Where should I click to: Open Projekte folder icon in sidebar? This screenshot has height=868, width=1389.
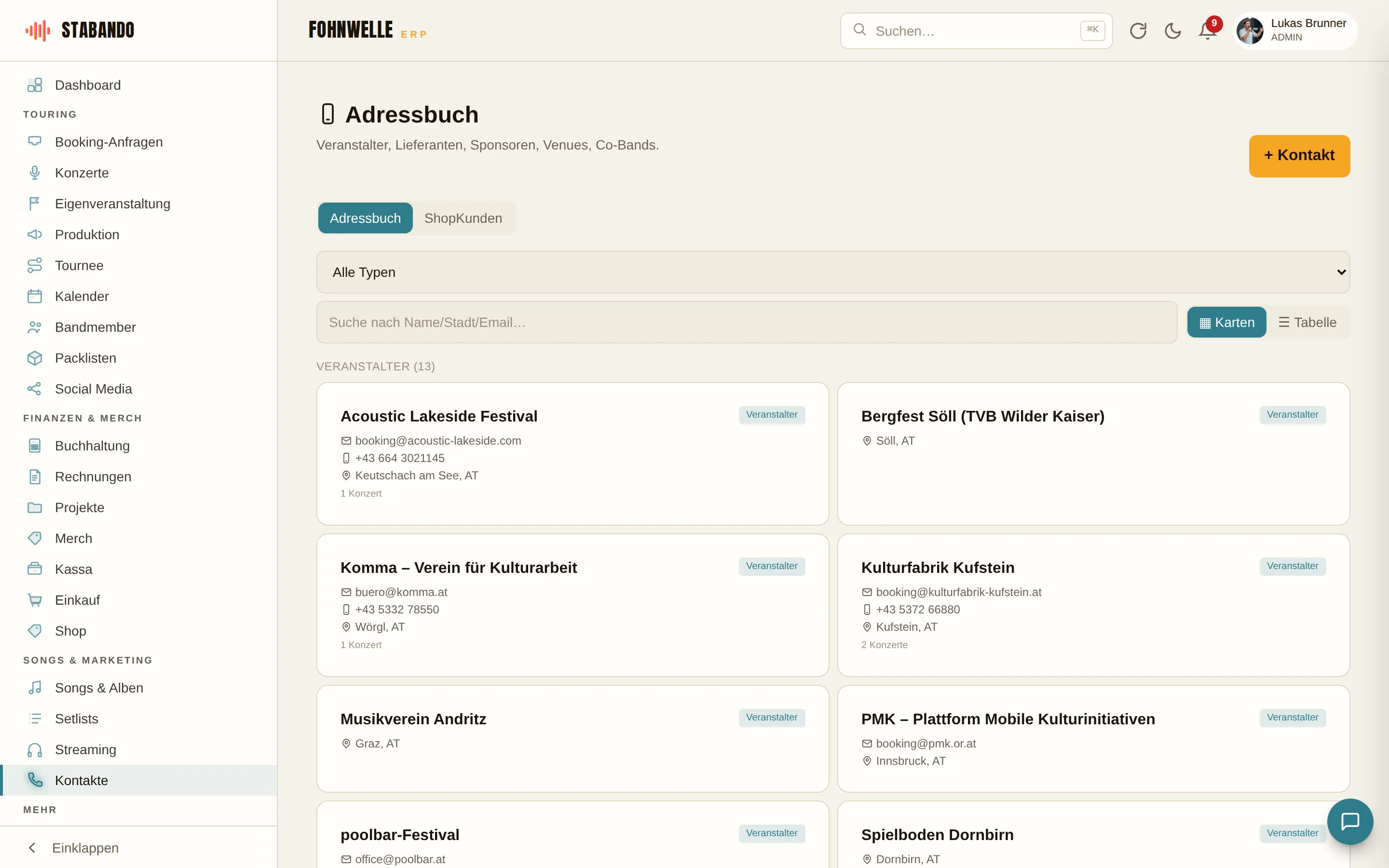coord(34,507)
